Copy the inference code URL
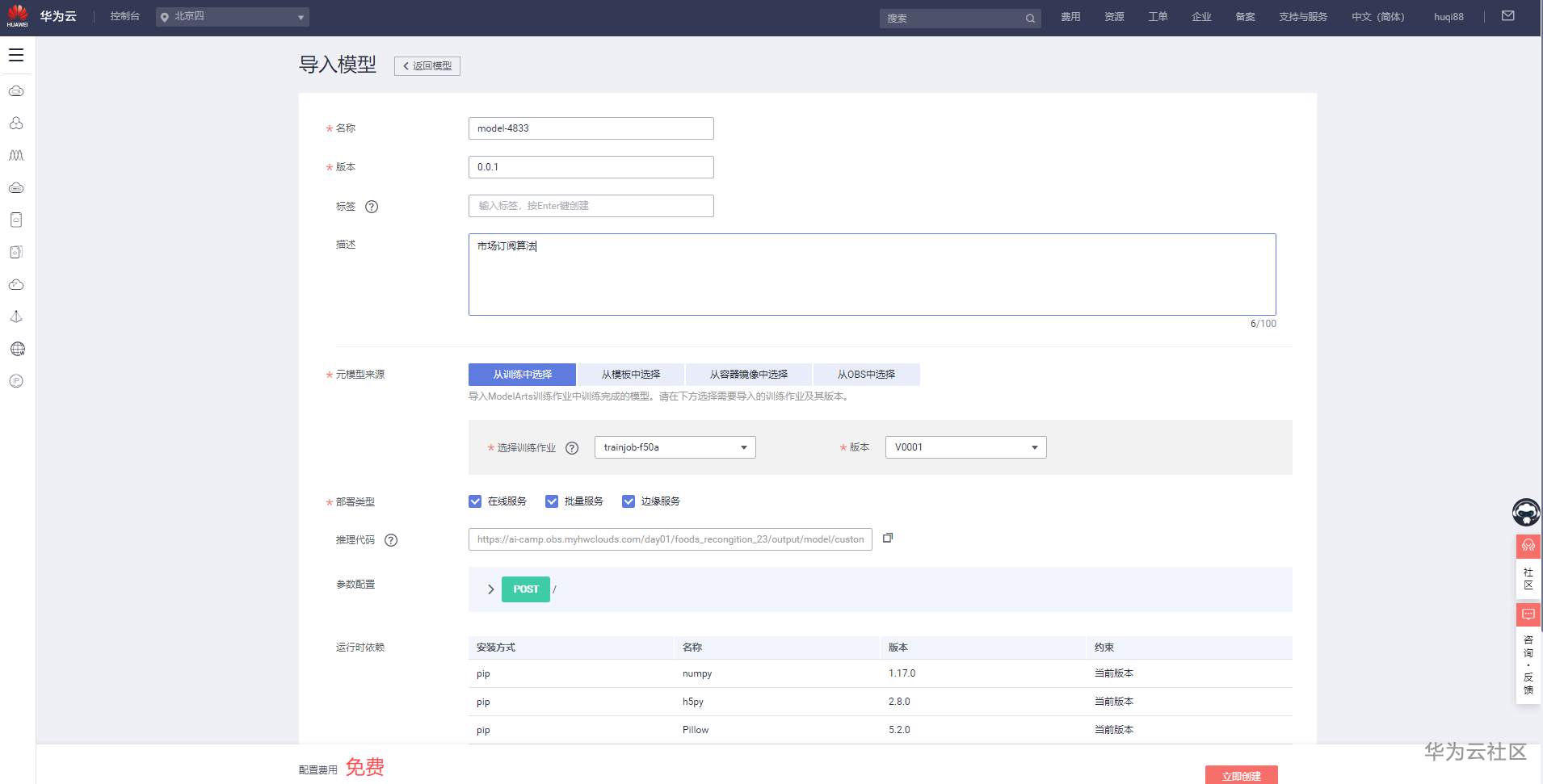Image resolution: width=1543 pixels, height=784 pixels. (x=888, y=538)
